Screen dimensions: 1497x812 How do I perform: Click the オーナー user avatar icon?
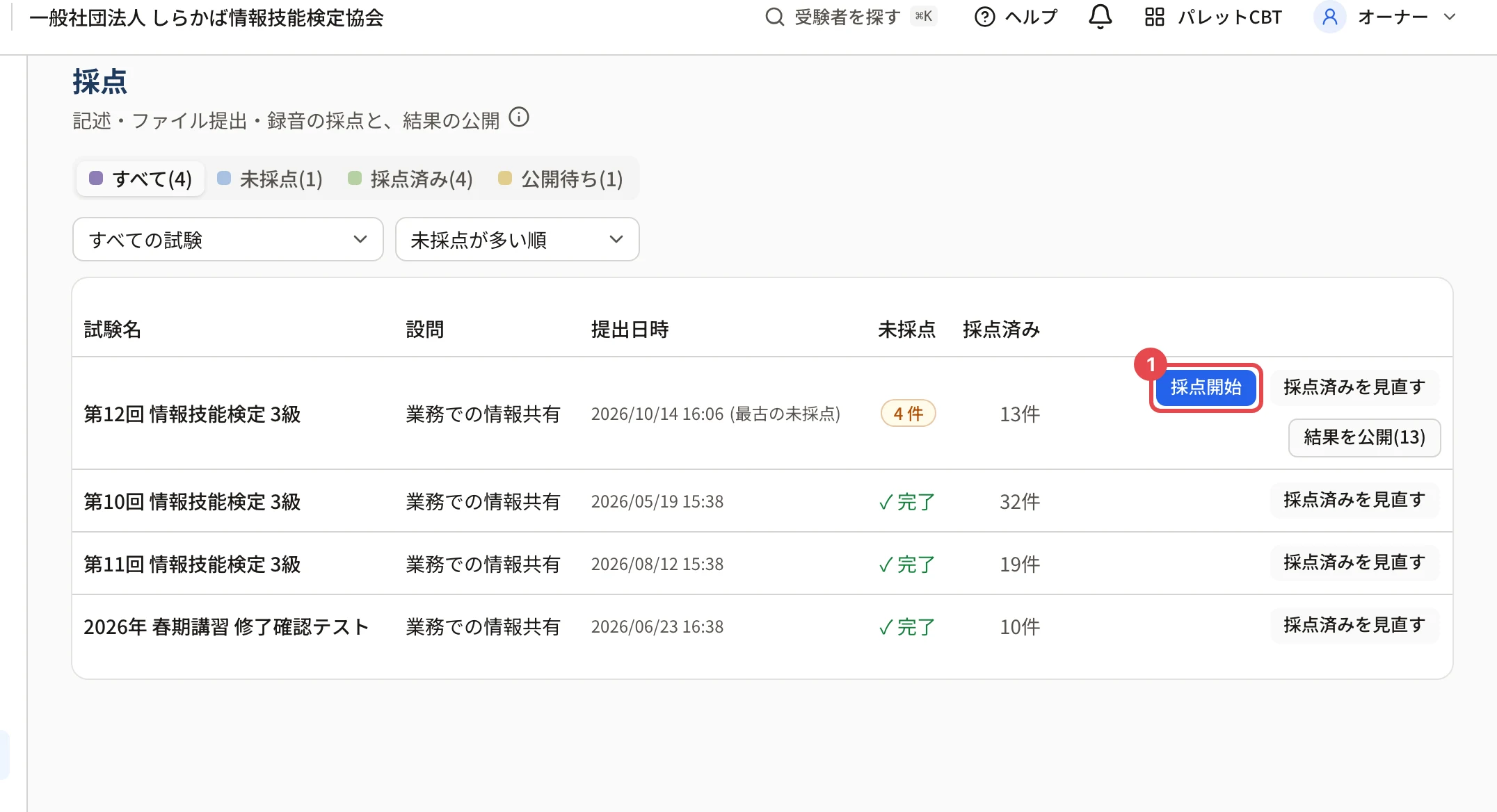click(x=1329, y=17)
